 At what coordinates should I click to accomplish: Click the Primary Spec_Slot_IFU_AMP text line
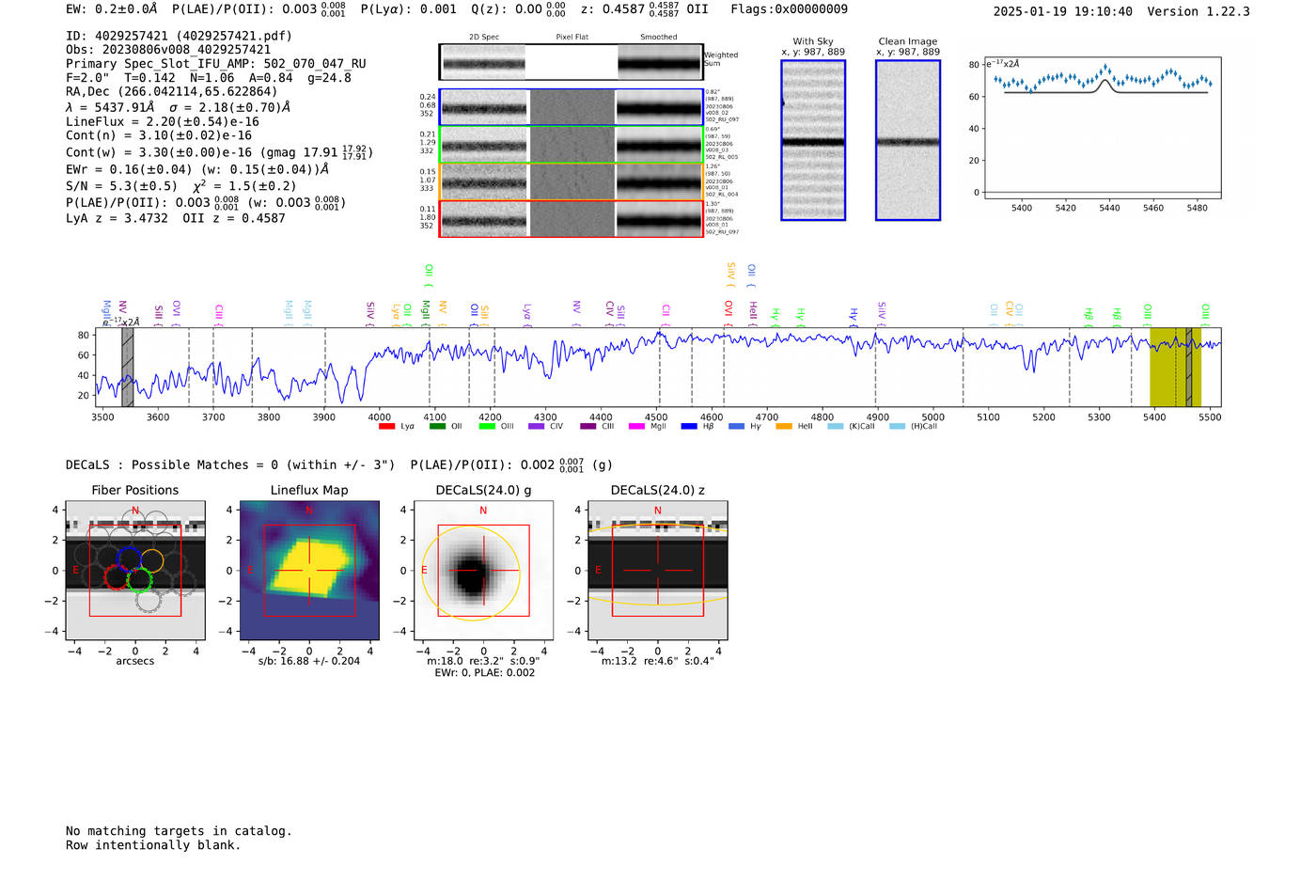pos(216,64)
